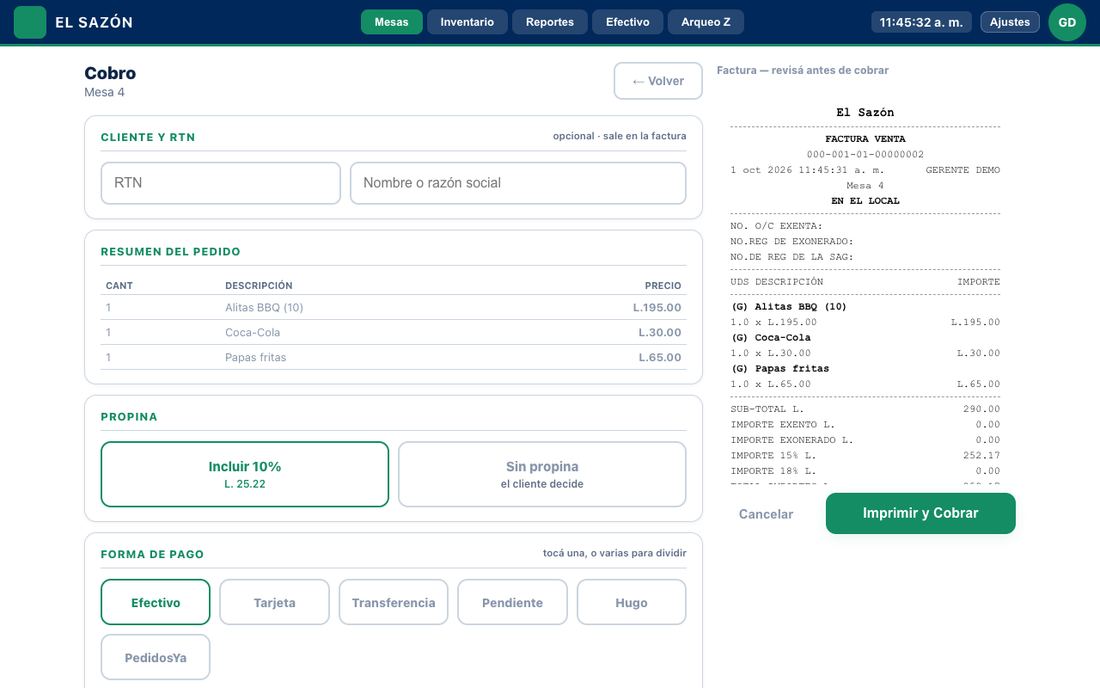This screenshot has height=688, width=1100.
Task: Mark the payment as Pendiente
Action: [x=512, y=602]
